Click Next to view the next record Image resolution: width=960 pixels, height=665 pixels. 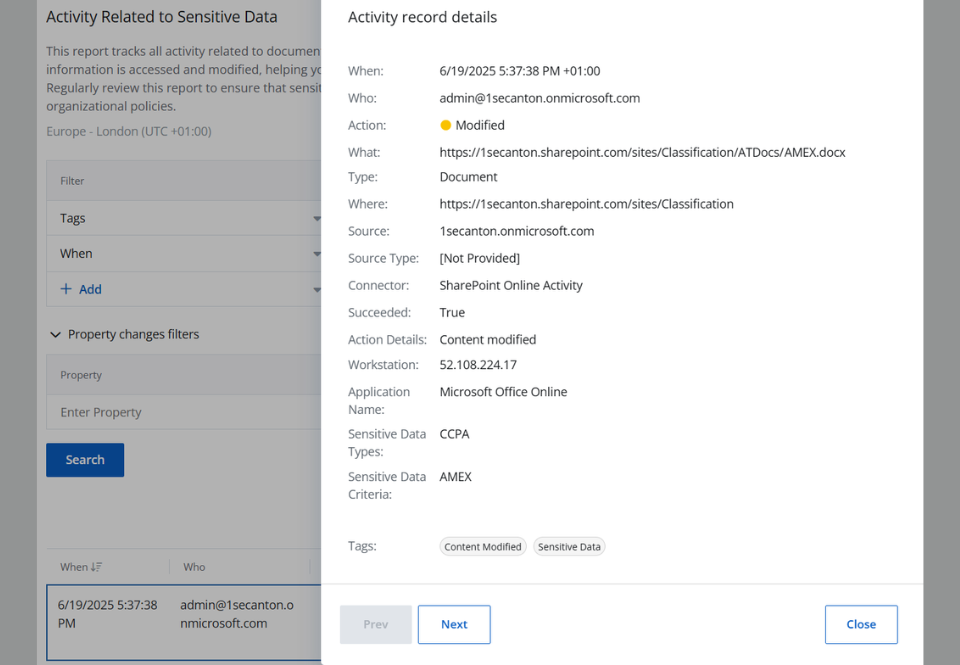pos(454,624)
